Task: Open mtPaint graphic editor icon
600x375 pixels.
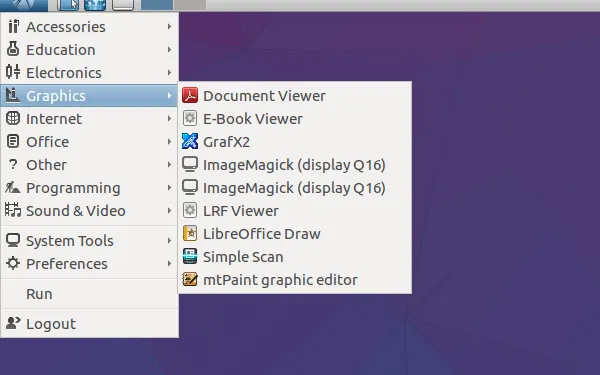Action: 190,279
